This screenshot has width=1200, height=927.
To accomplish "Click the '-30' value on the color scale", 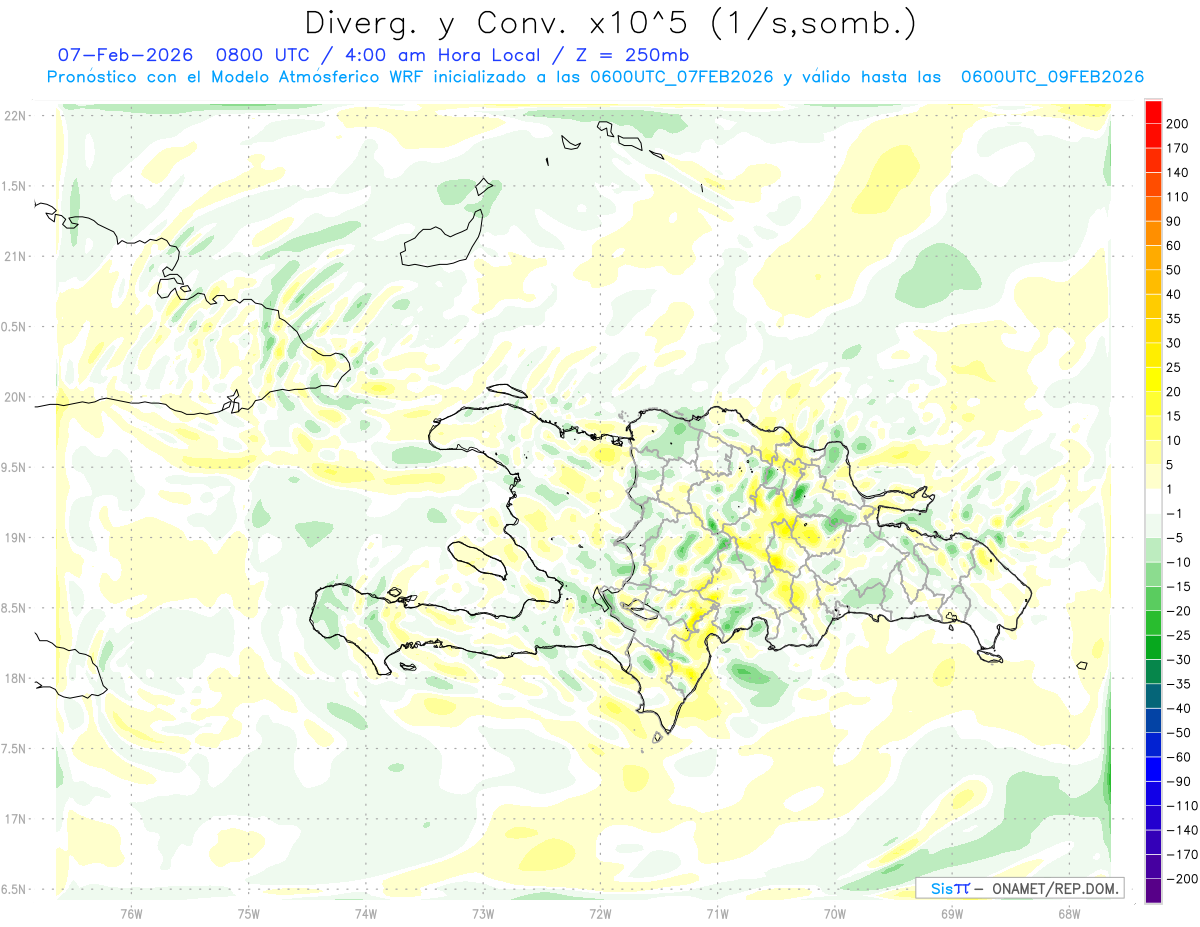I will point(1181,660).
